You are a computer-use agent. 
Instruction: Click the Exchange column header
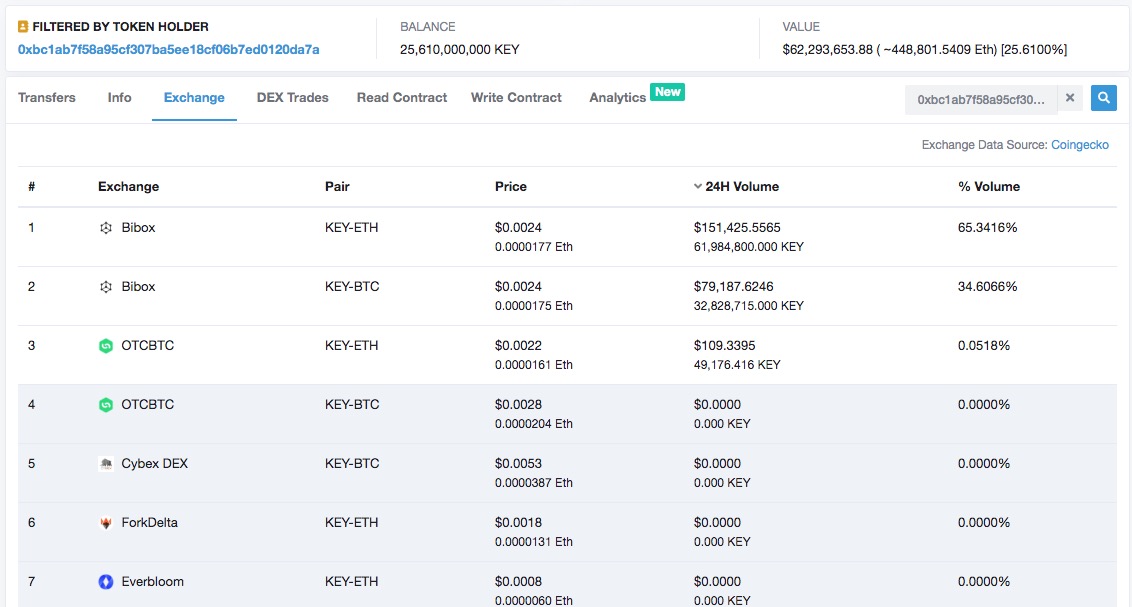click(129, 186)
